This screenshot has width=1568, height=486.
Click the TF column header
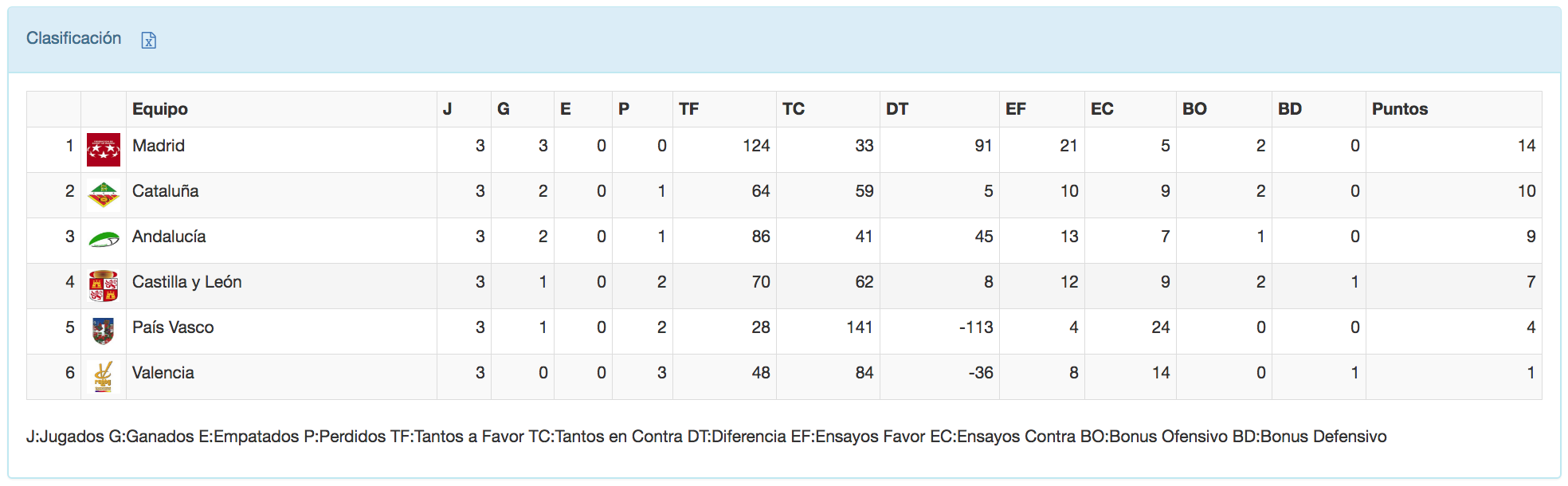(x=688, y=109)
